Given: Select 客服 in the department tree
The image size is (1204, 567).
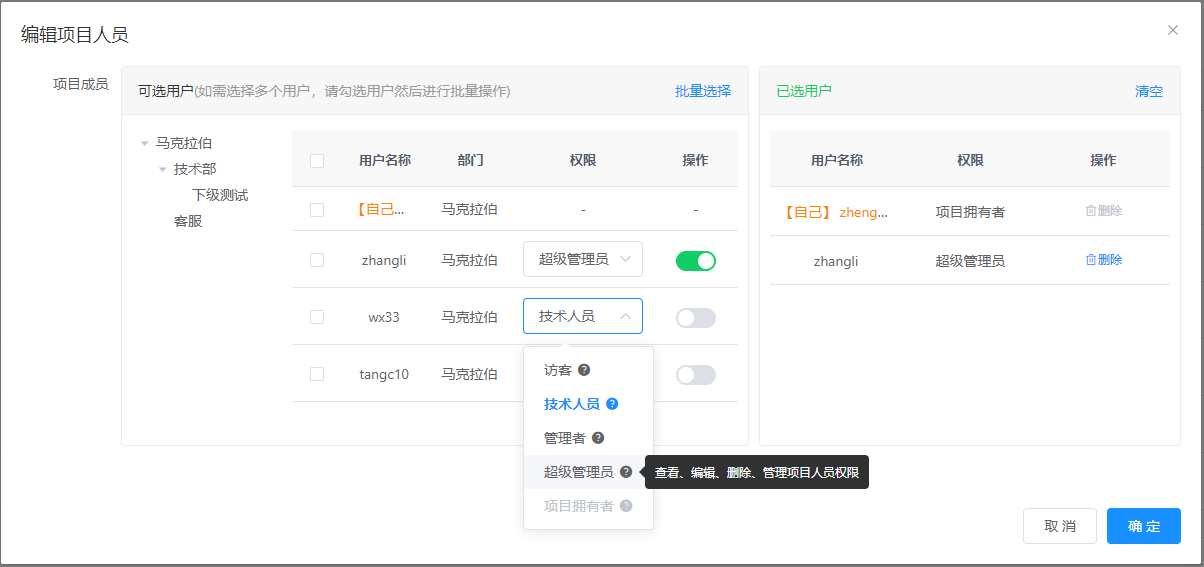Looking at the screenshot, I should tap(188, 222).
